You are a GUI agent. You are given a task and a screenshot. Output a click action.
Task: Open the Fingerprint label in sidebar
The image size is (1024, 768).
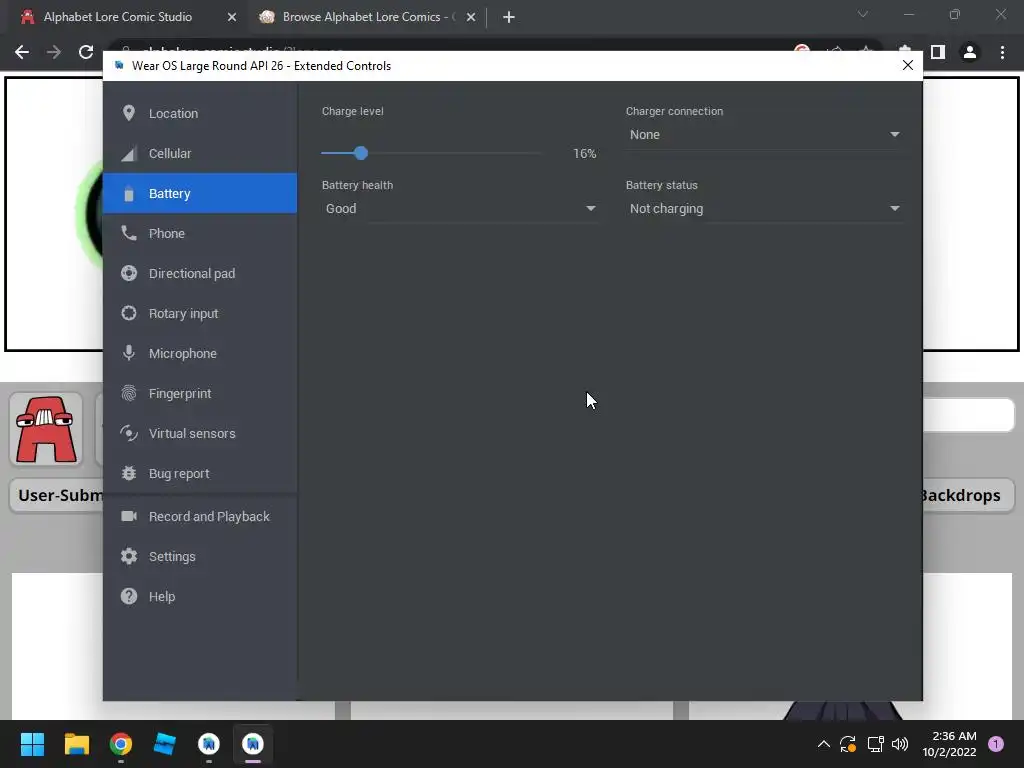(180, 393)
